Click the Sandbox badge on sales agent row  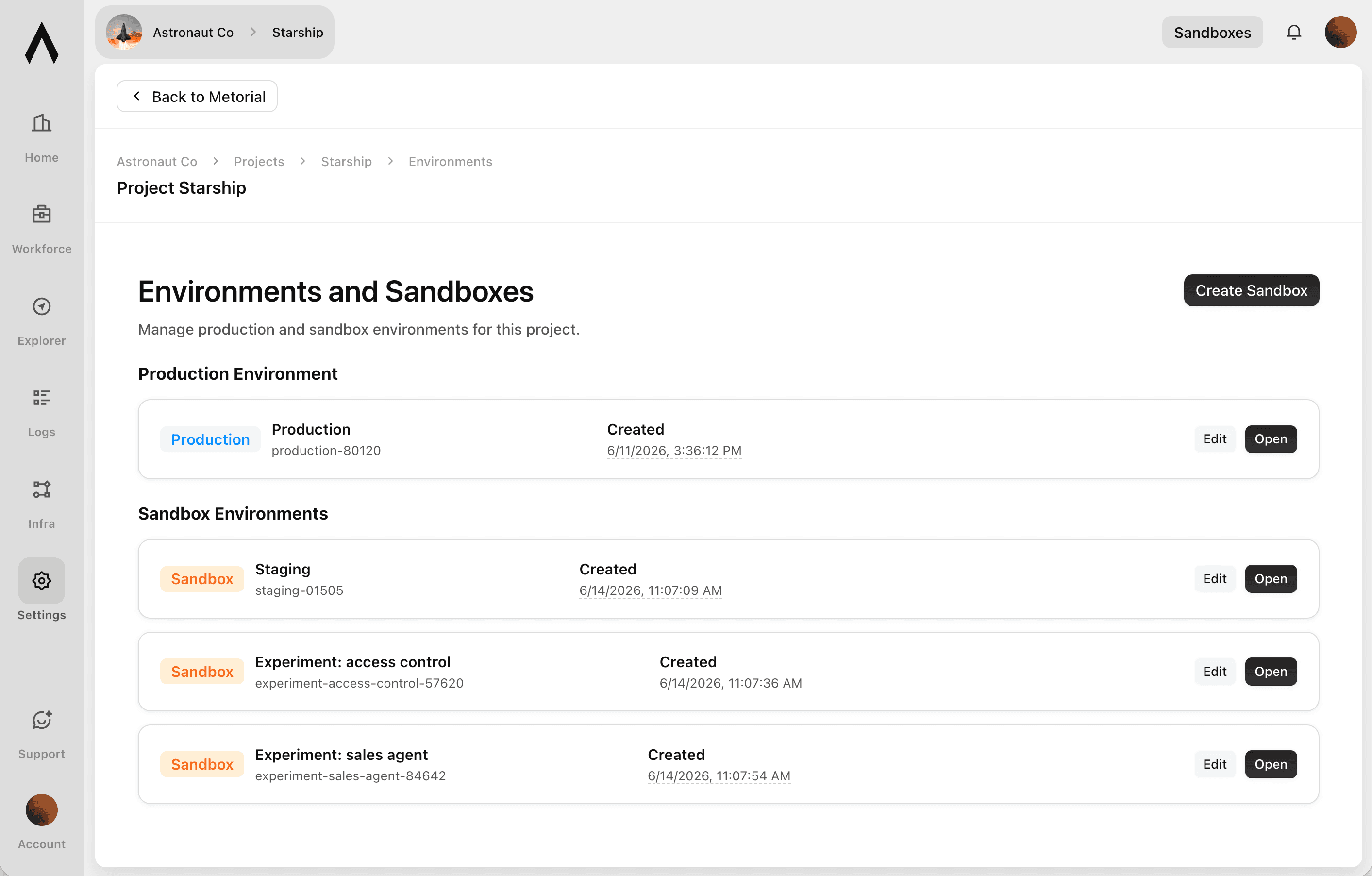(201, 765)
